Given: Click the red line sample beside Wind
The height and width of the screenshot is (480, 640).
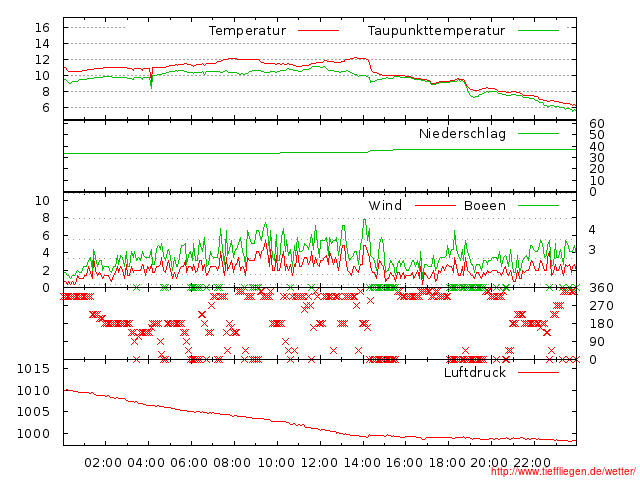Looking at the screenshot, I should click(435, 205).
